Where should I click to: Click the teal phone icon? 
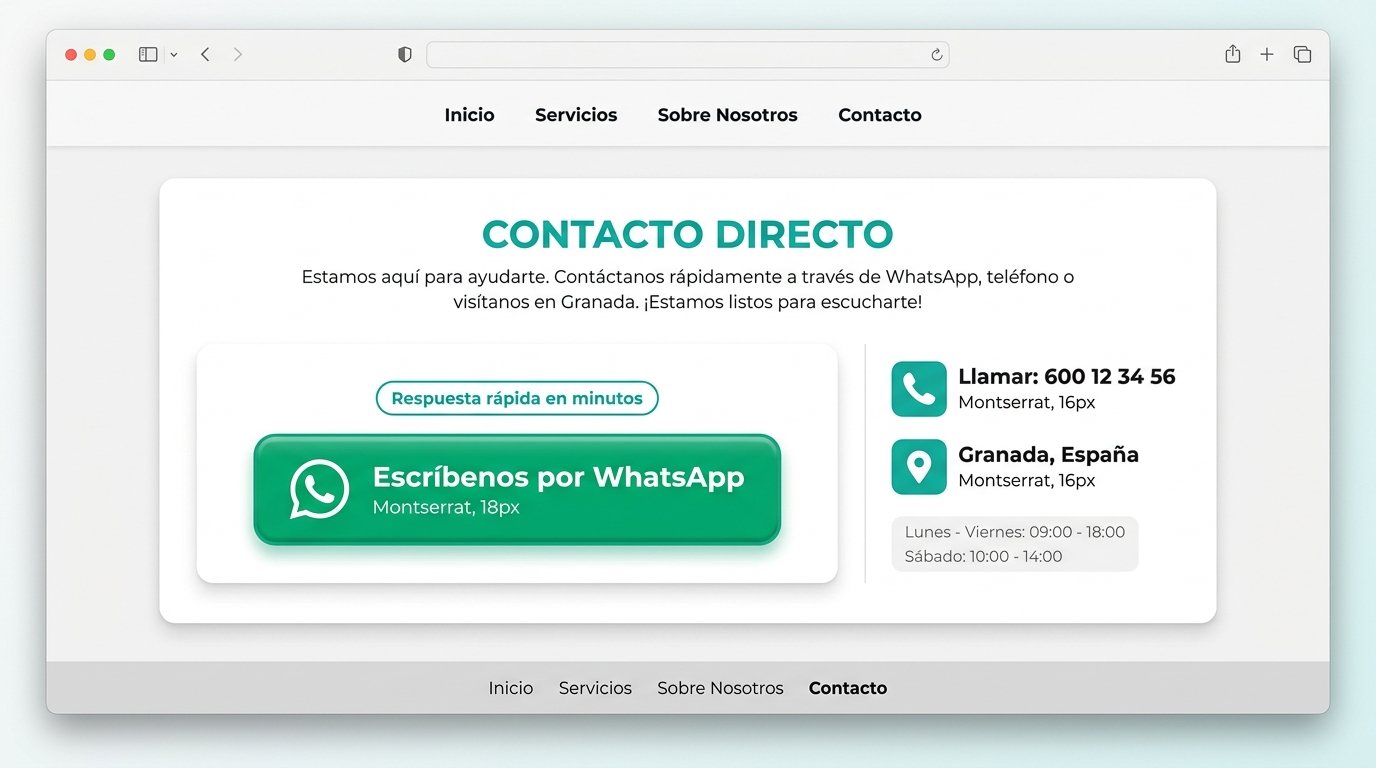919,389
